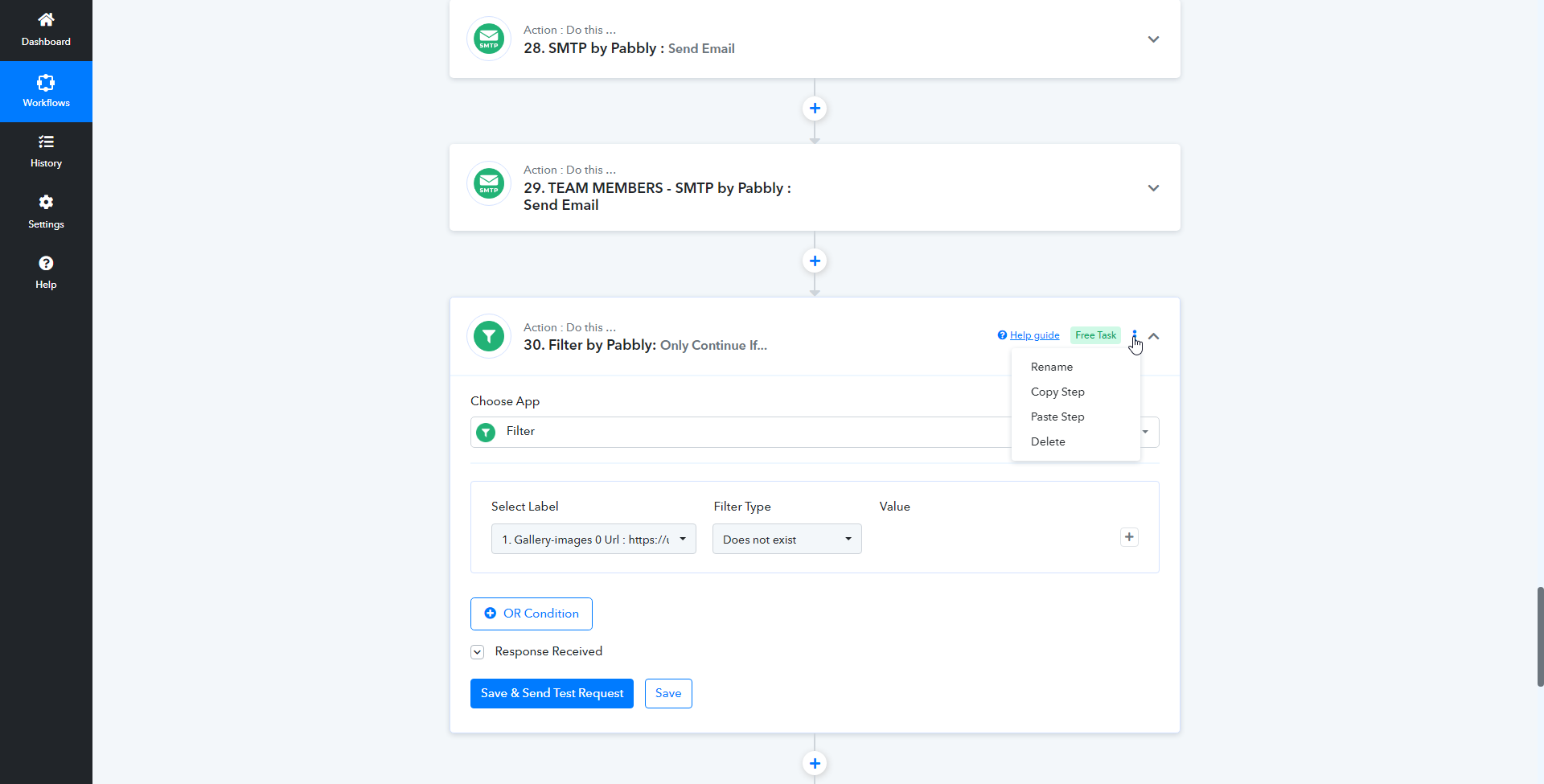Click Save & Send Test Request

(x=552, y=693)
